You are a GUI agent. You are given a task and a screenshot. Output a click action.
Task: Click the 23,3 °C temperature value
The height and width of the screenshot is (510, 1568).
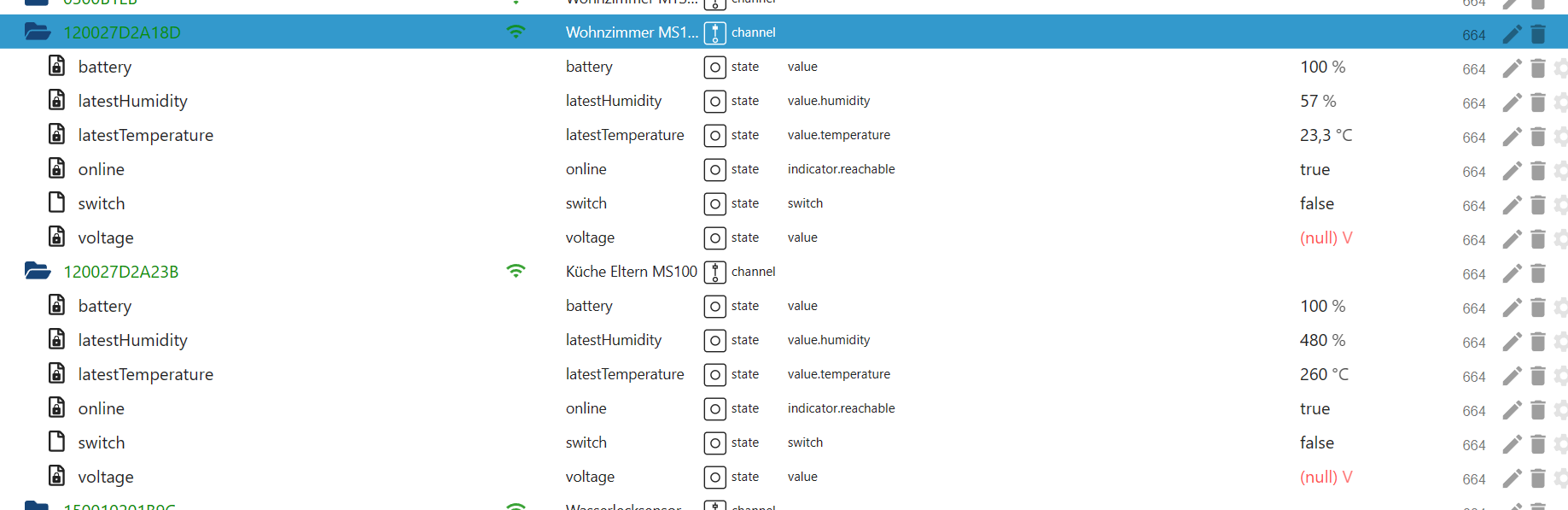click(x=1326, y=135)
